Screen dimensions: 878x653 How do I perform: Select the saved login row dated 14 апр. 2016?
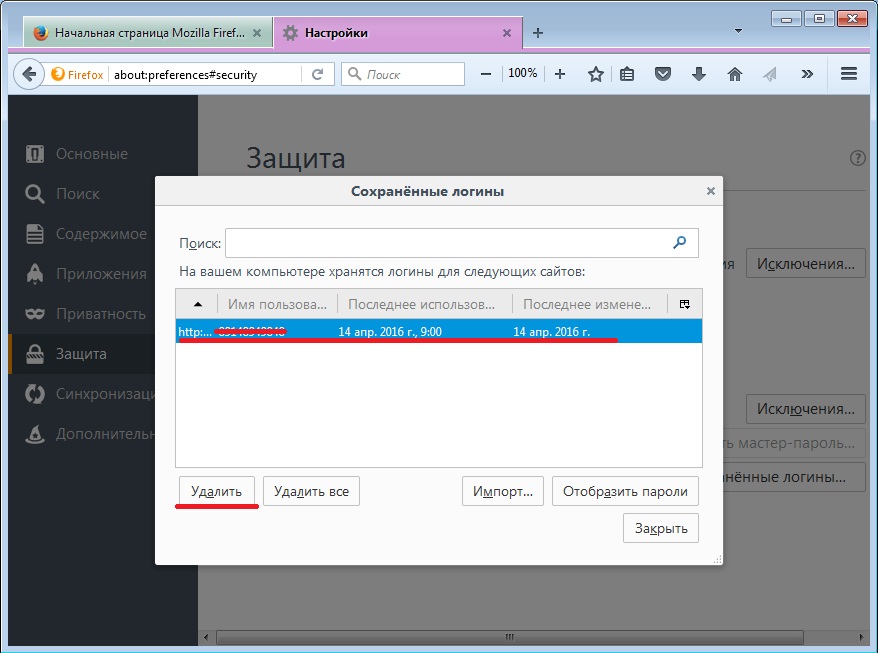438,331
